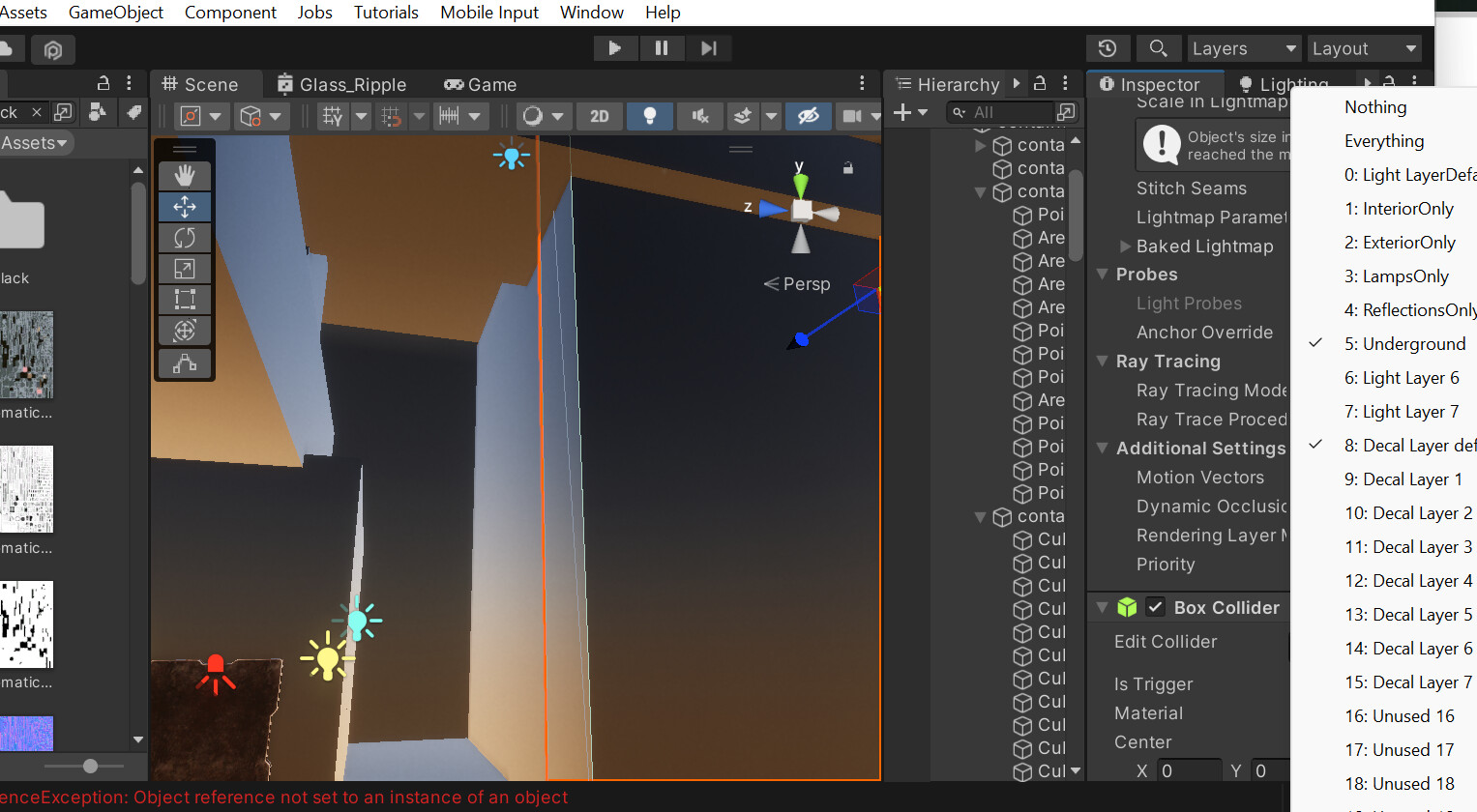Toggle scene visibility eye icon
The image size is (1477, 812).
pyautogui.click(x=809, y=115)
